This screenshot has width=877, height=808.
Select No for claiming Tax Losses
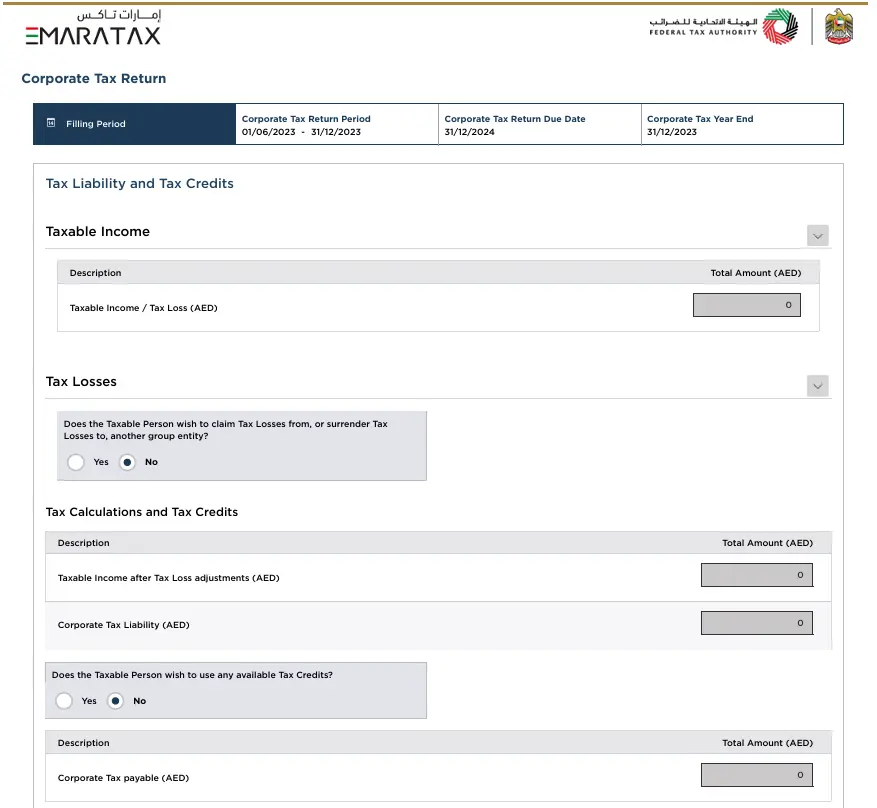click(127, 462)
